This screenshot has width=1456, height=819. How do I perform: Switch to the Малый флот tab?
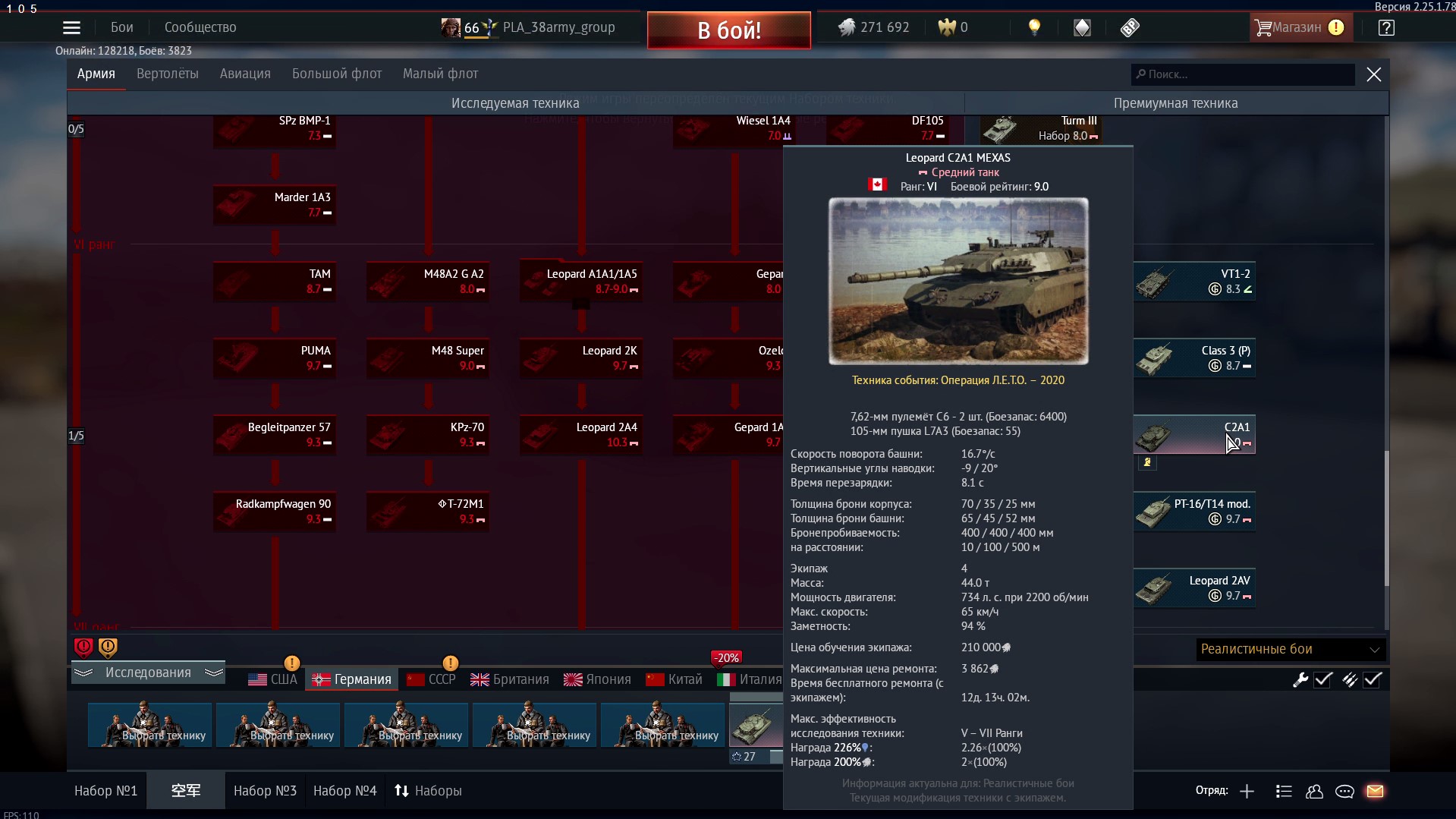(x=440, y=74)
